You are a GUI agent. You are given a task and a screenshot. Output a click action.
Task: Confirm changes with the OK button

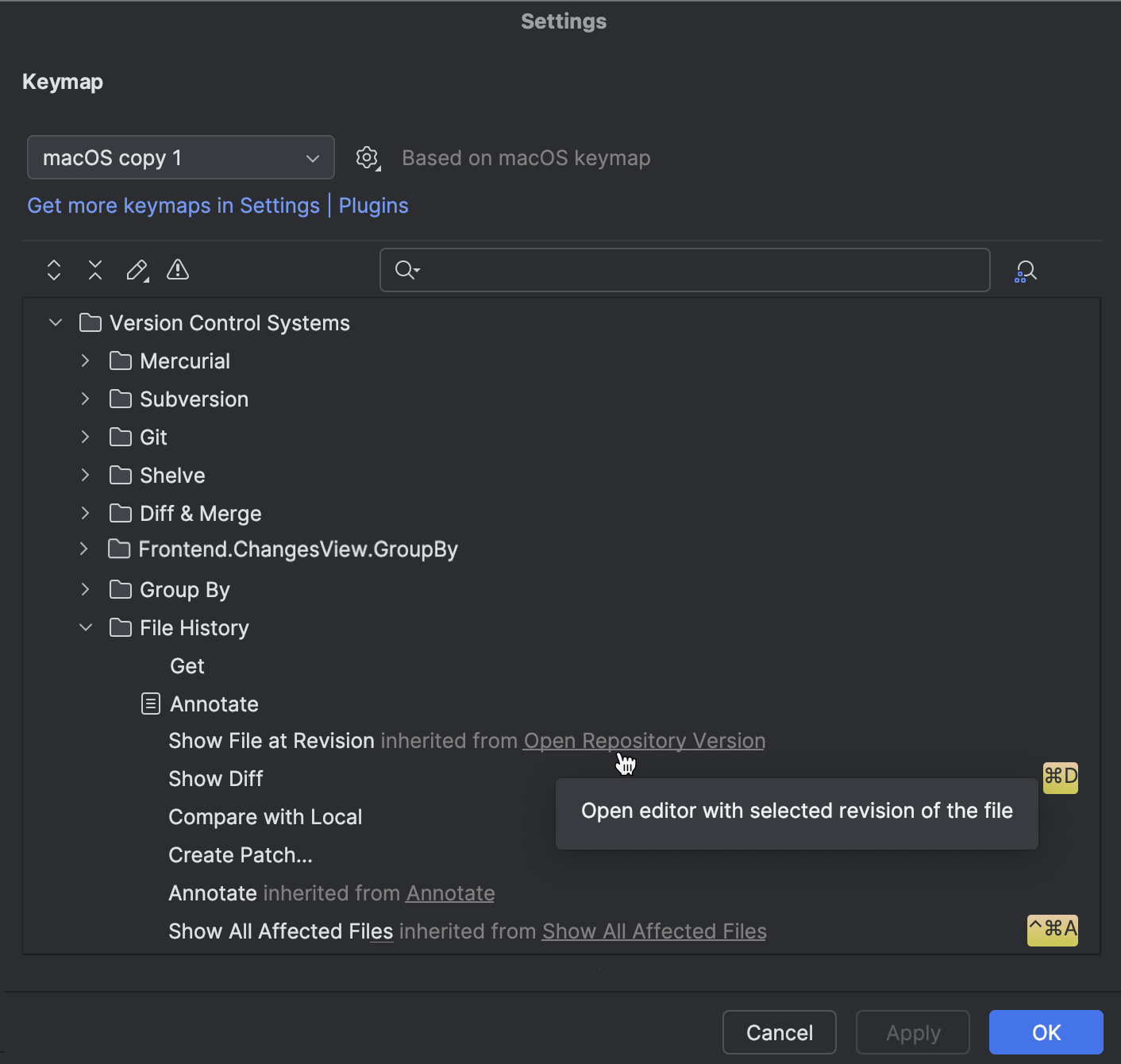point(1046,1032)
